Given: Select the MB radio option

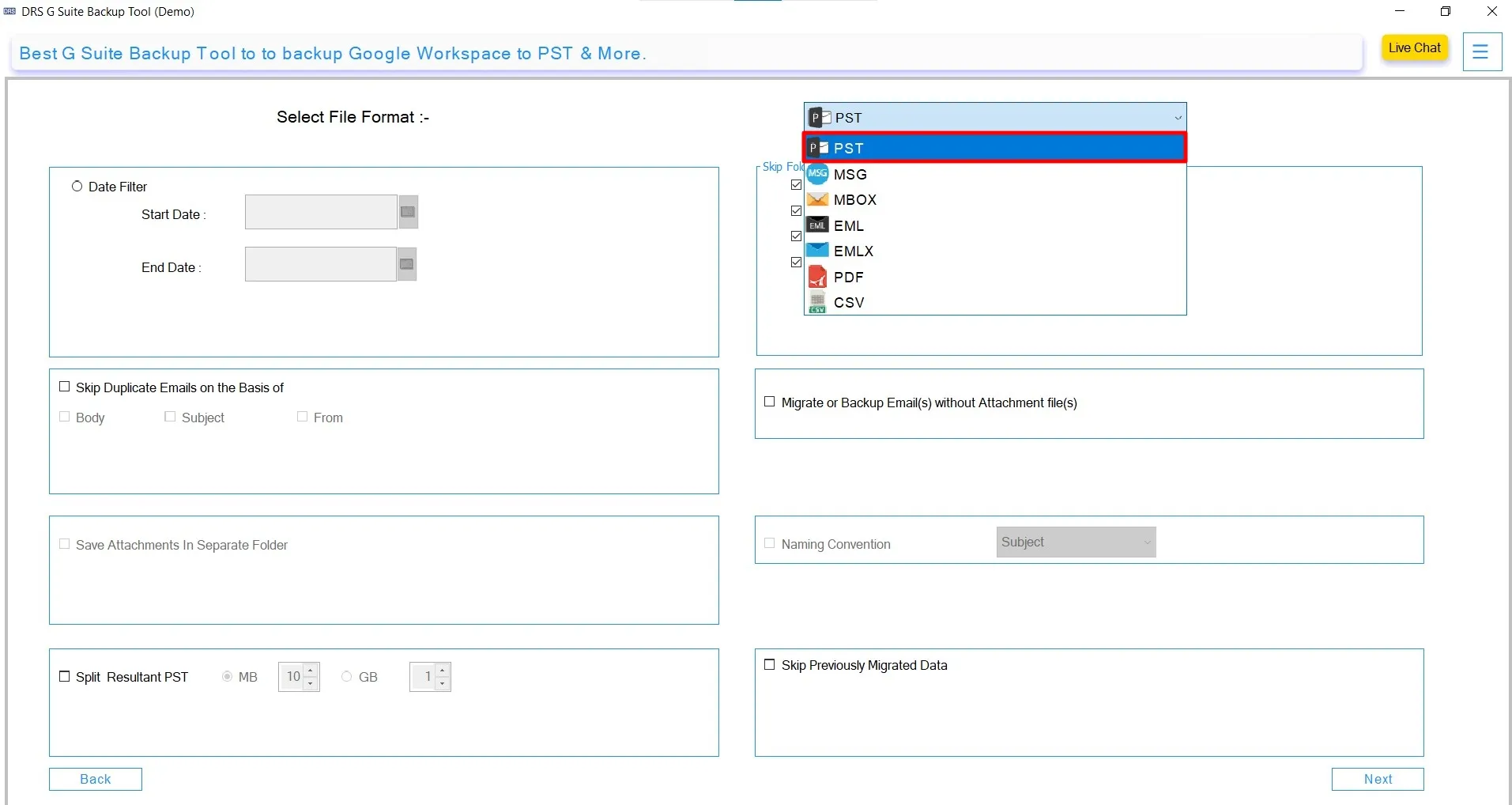Looking at the screenshot, I should (x=228, y=677).
